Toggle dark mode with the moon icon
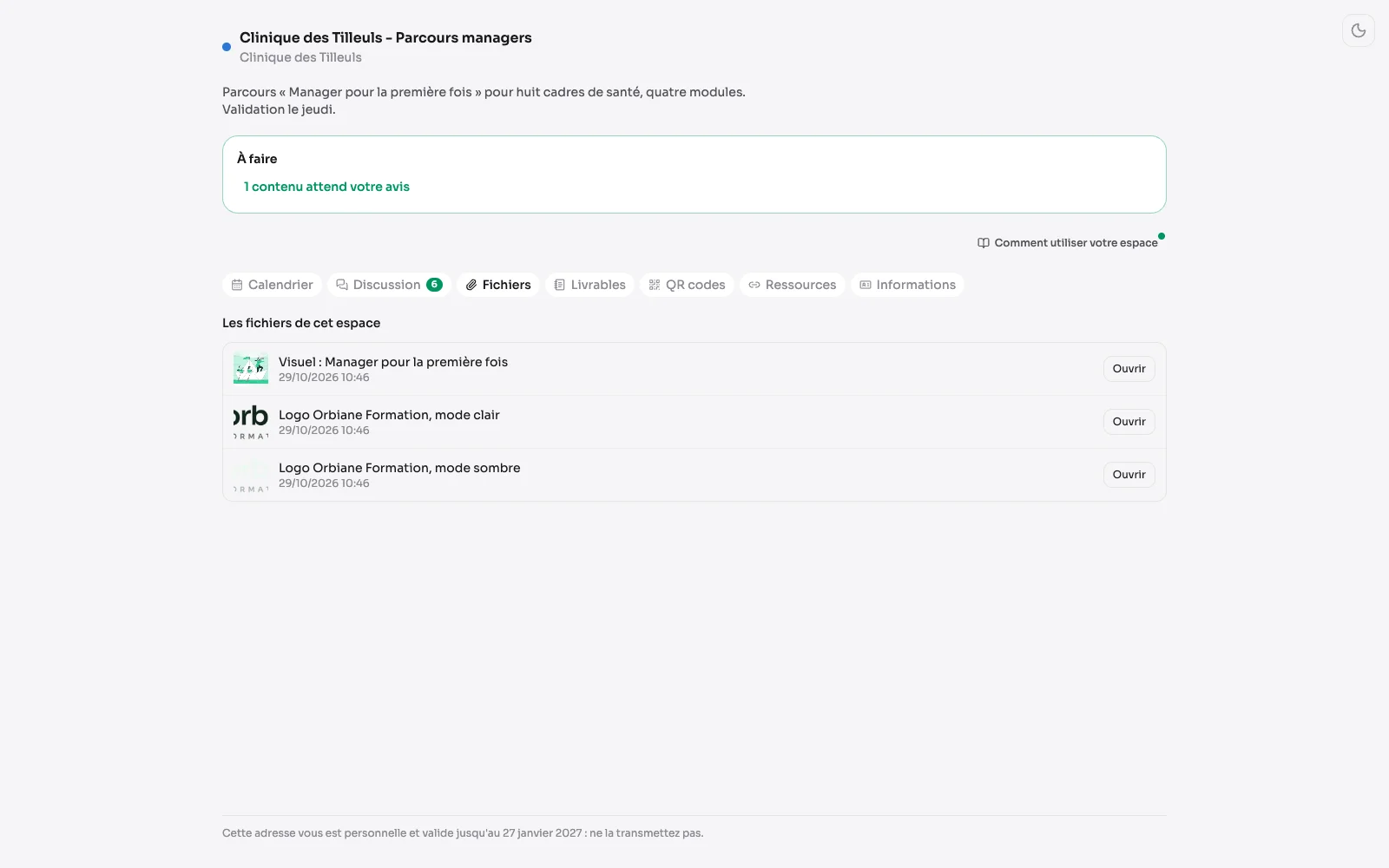 pyautogui.click(x=1358, y=30)
